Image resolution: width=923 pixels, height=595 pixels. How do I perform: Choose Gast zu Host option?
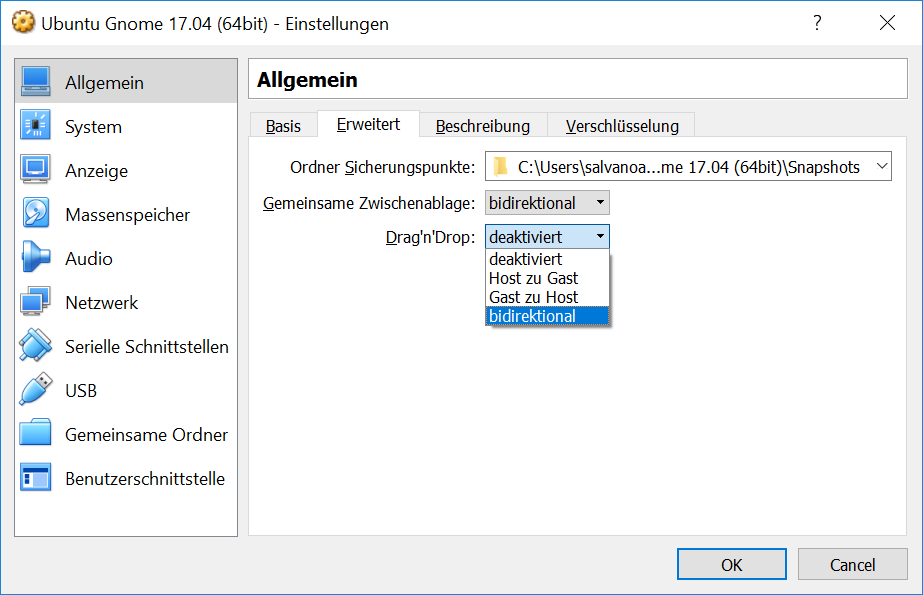click(547, 297)
